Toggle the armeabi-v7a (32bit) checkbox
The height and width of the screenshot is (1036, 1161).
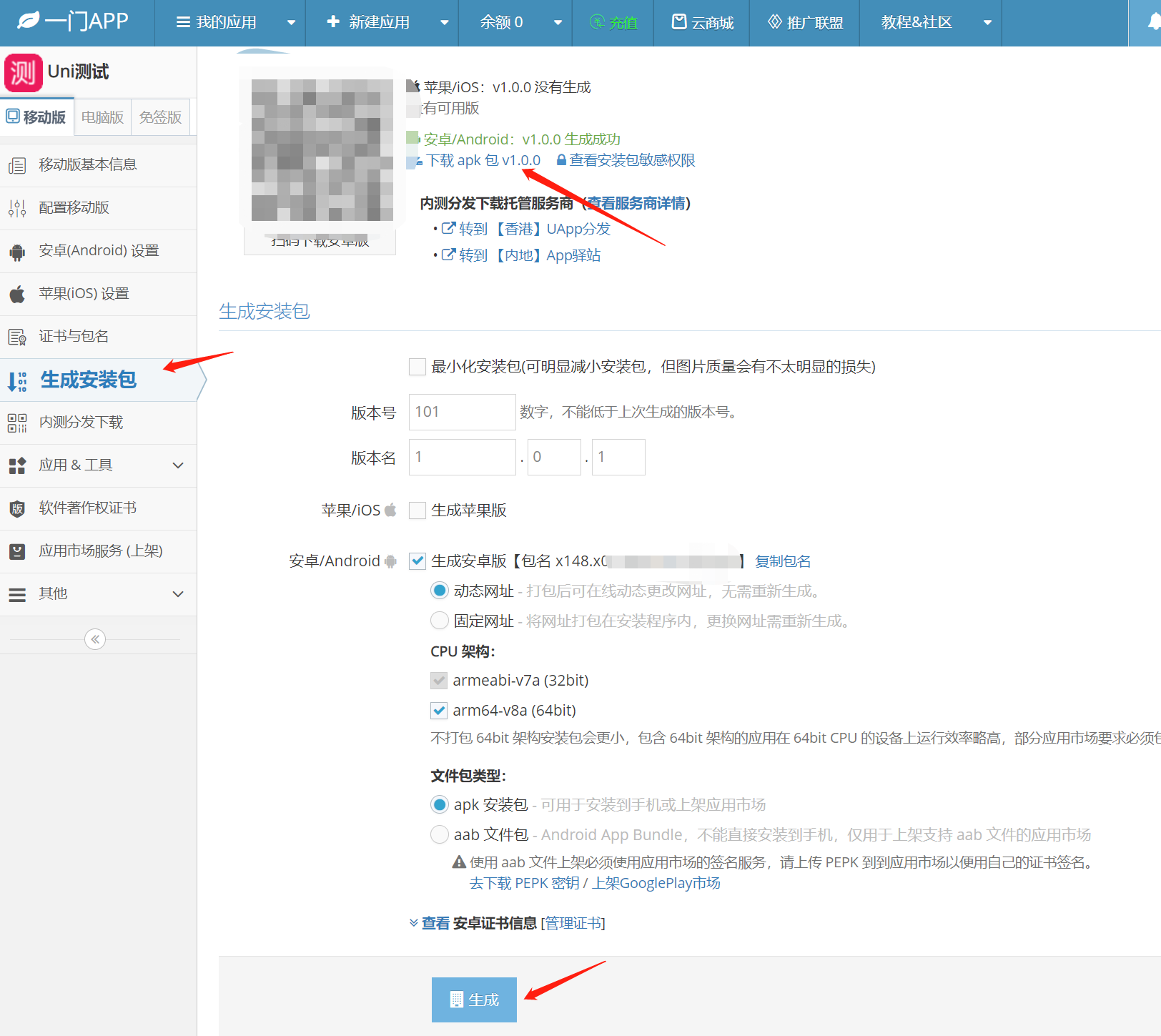[x=439, y=681]
